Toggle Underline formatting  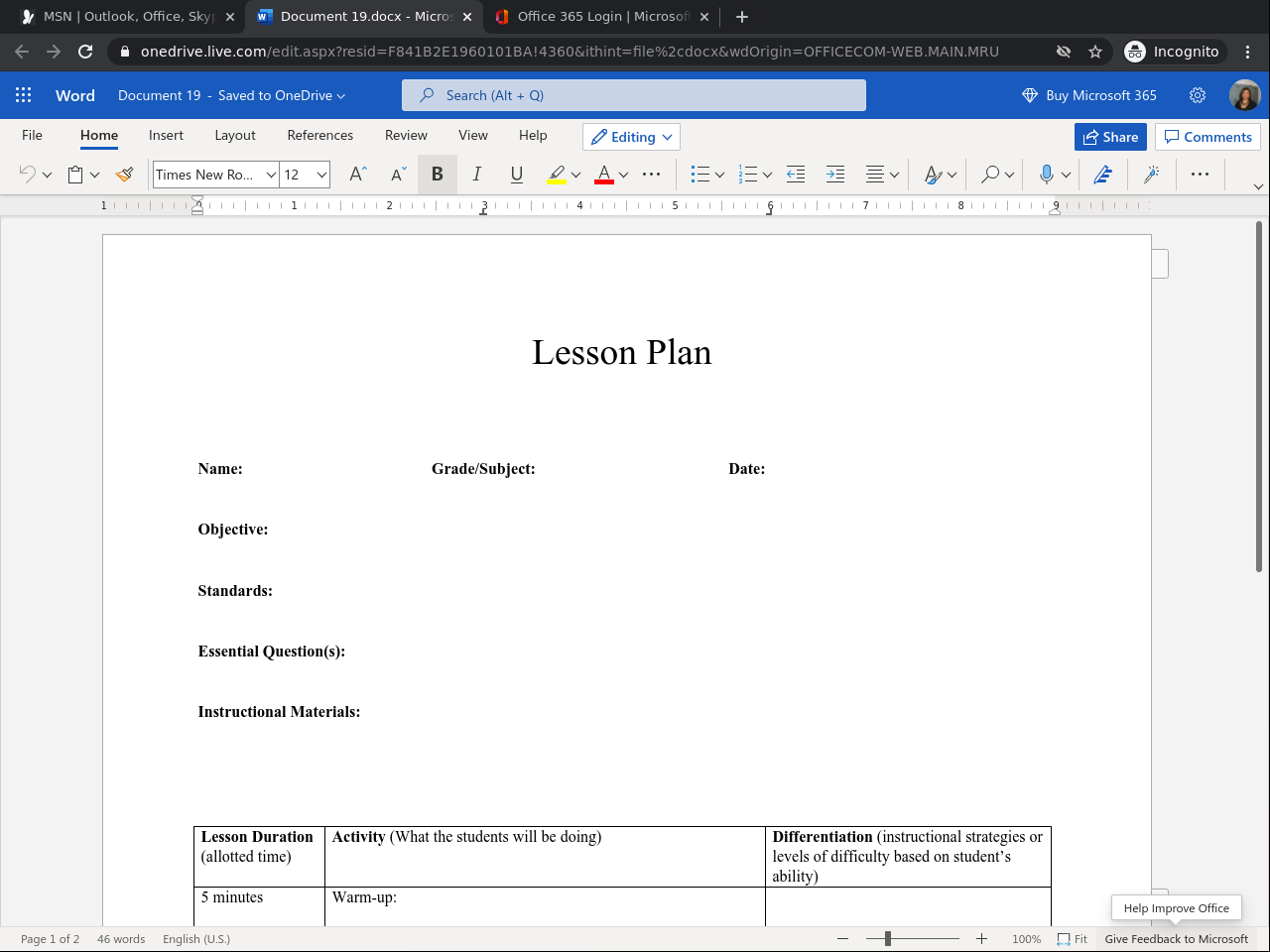point(516,175)
